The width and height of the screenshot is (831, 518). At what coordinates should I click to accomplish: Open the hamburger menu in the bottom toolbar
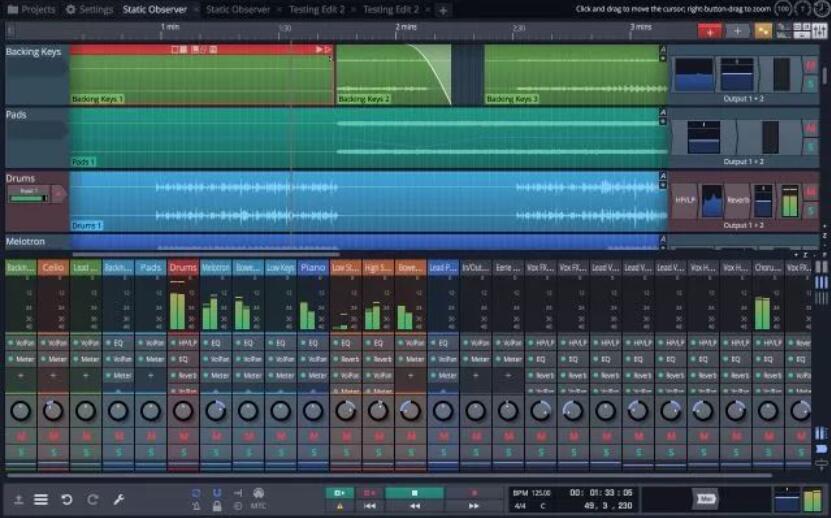(x=41, y=499)
